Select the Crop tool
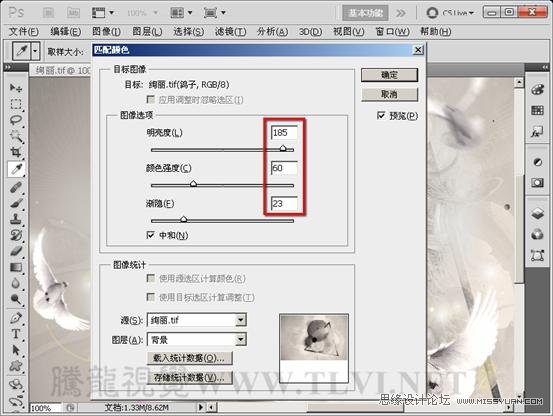 (x=16, y=153)
